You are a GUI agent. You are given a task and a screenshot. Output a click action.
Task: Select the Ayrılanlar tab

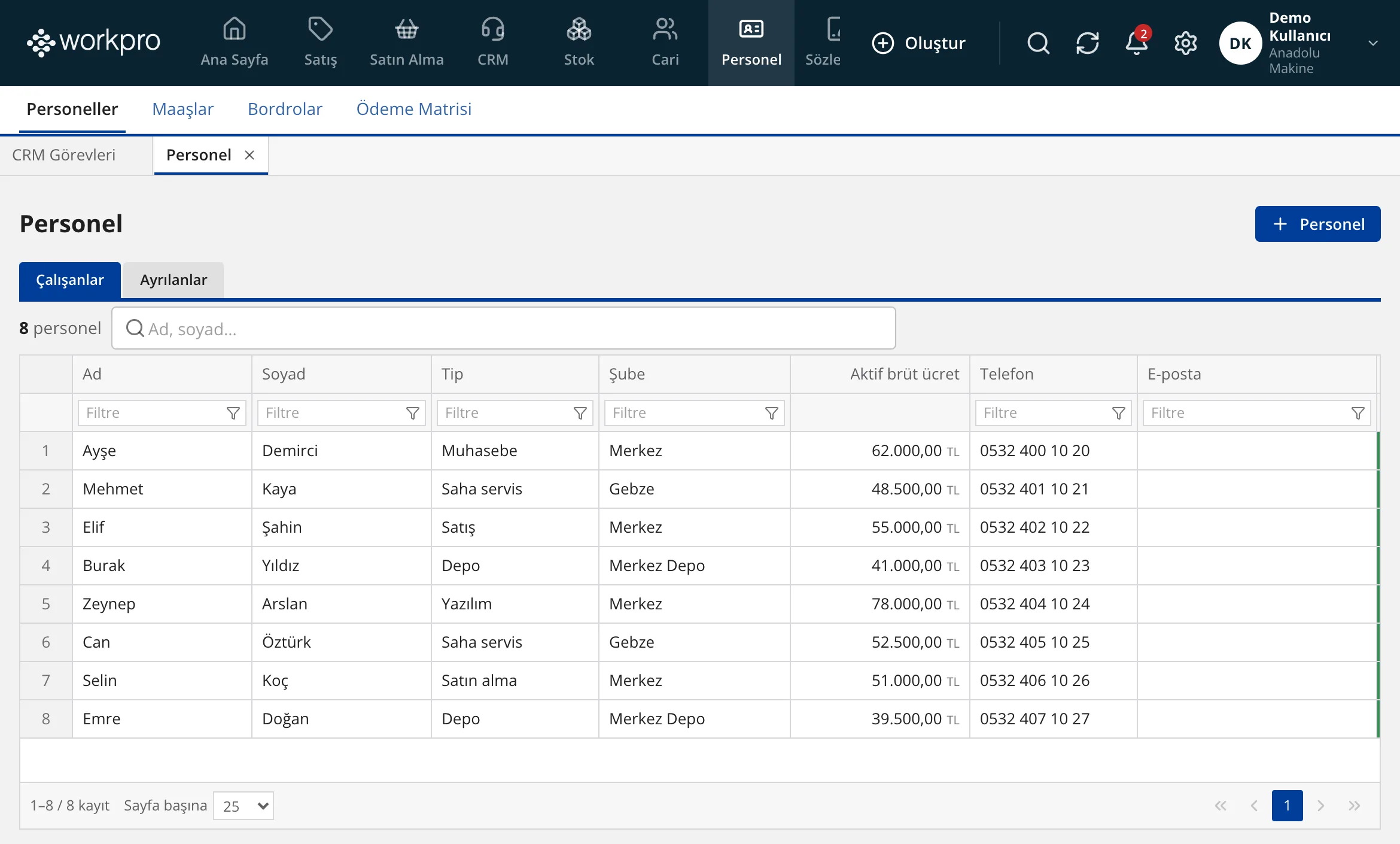(174, 280)
